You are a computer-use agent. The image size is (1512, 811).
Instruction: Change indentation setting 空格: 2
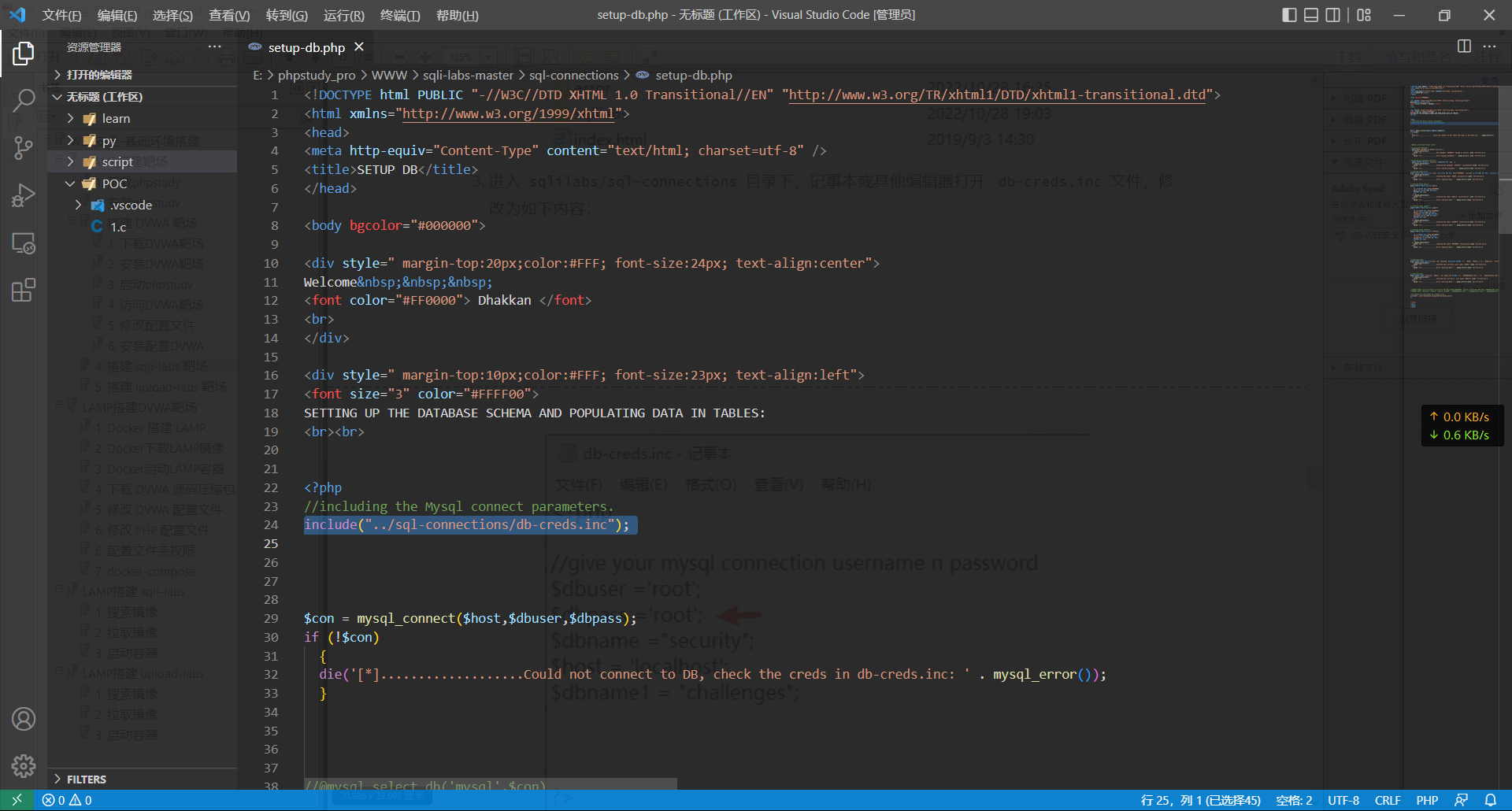1294,800
